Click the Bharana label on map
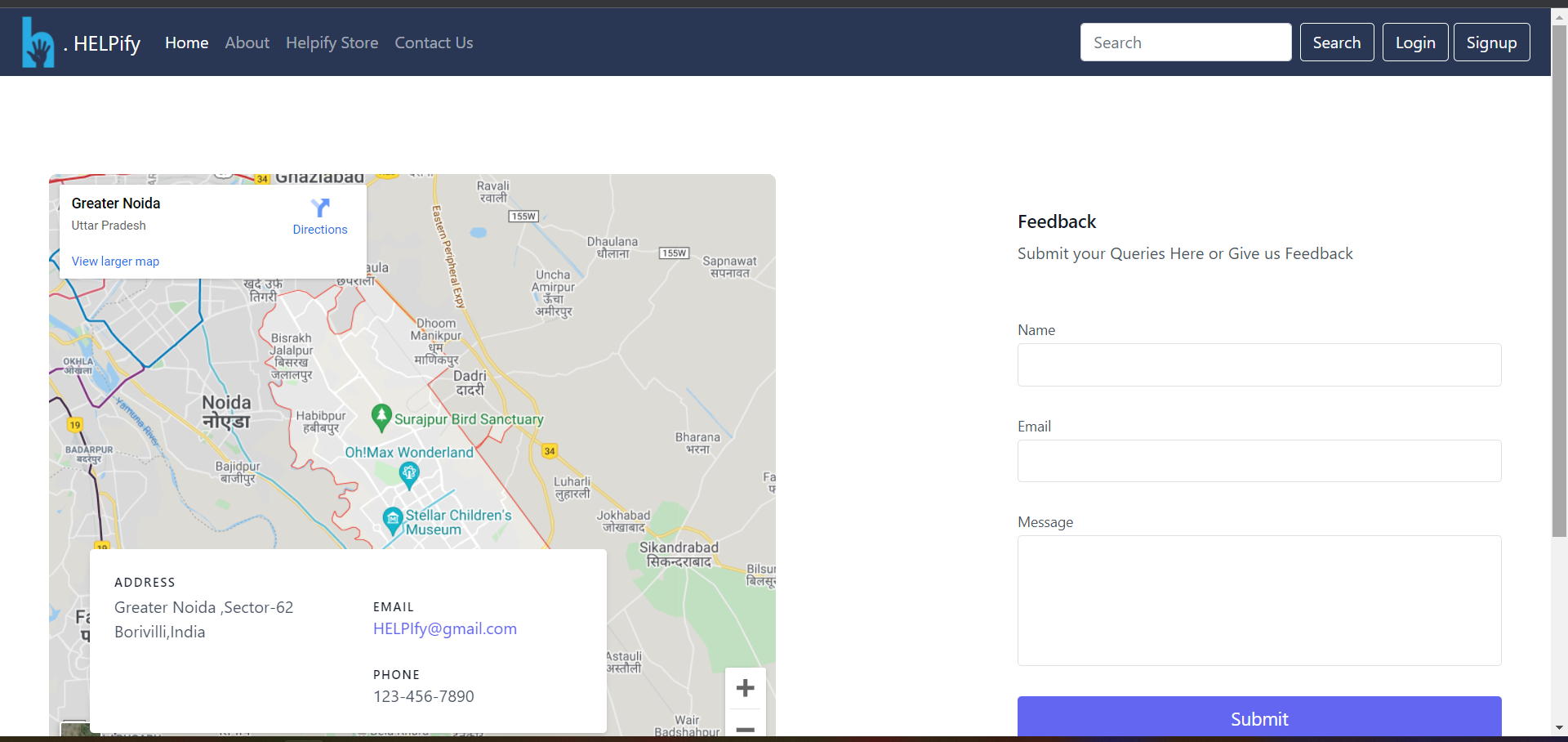Viewport: 1568px width, 742px height. click(697, 443)
